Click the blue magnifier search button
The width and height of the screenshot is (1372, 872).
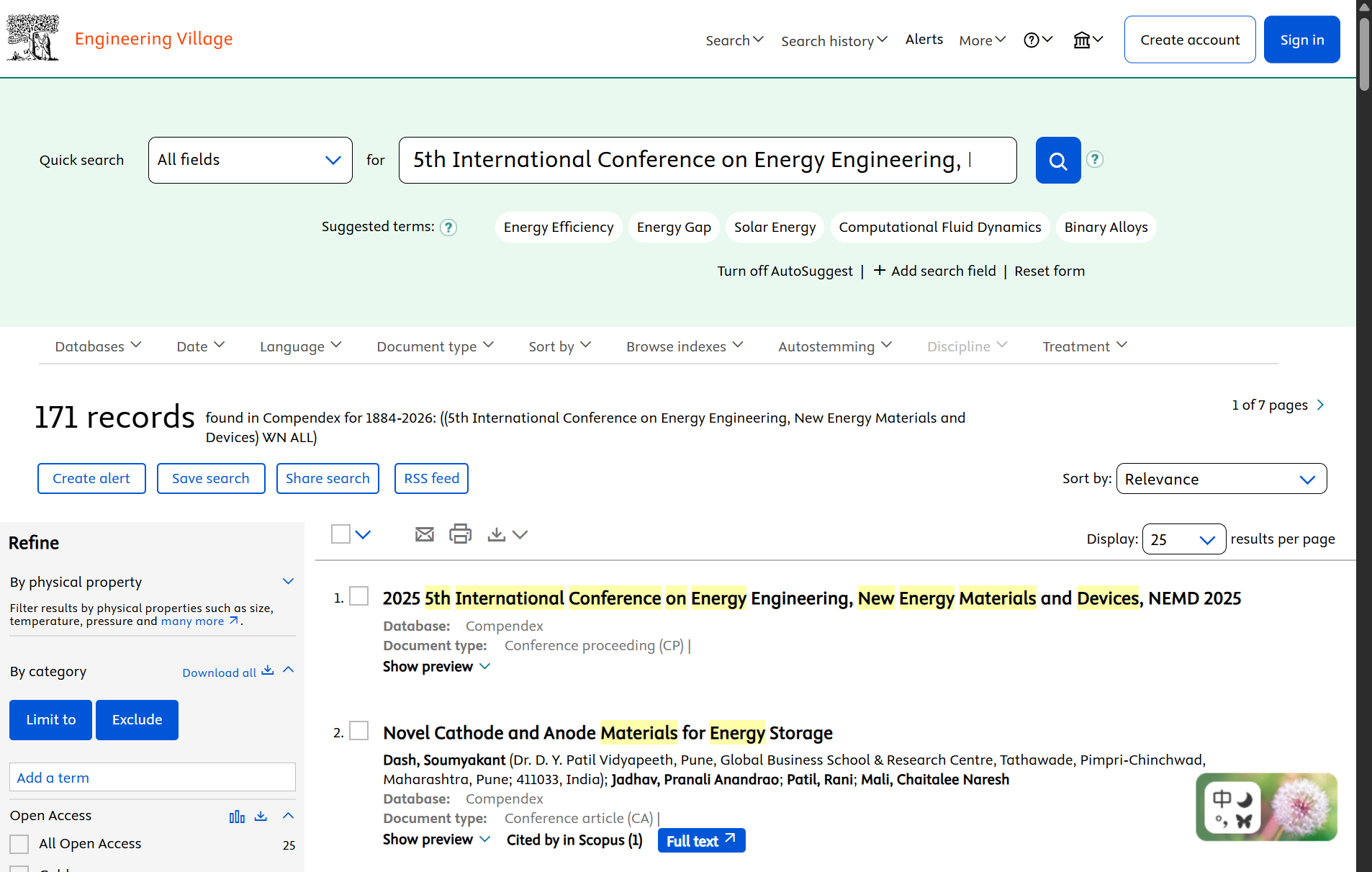coord(1057,160)
